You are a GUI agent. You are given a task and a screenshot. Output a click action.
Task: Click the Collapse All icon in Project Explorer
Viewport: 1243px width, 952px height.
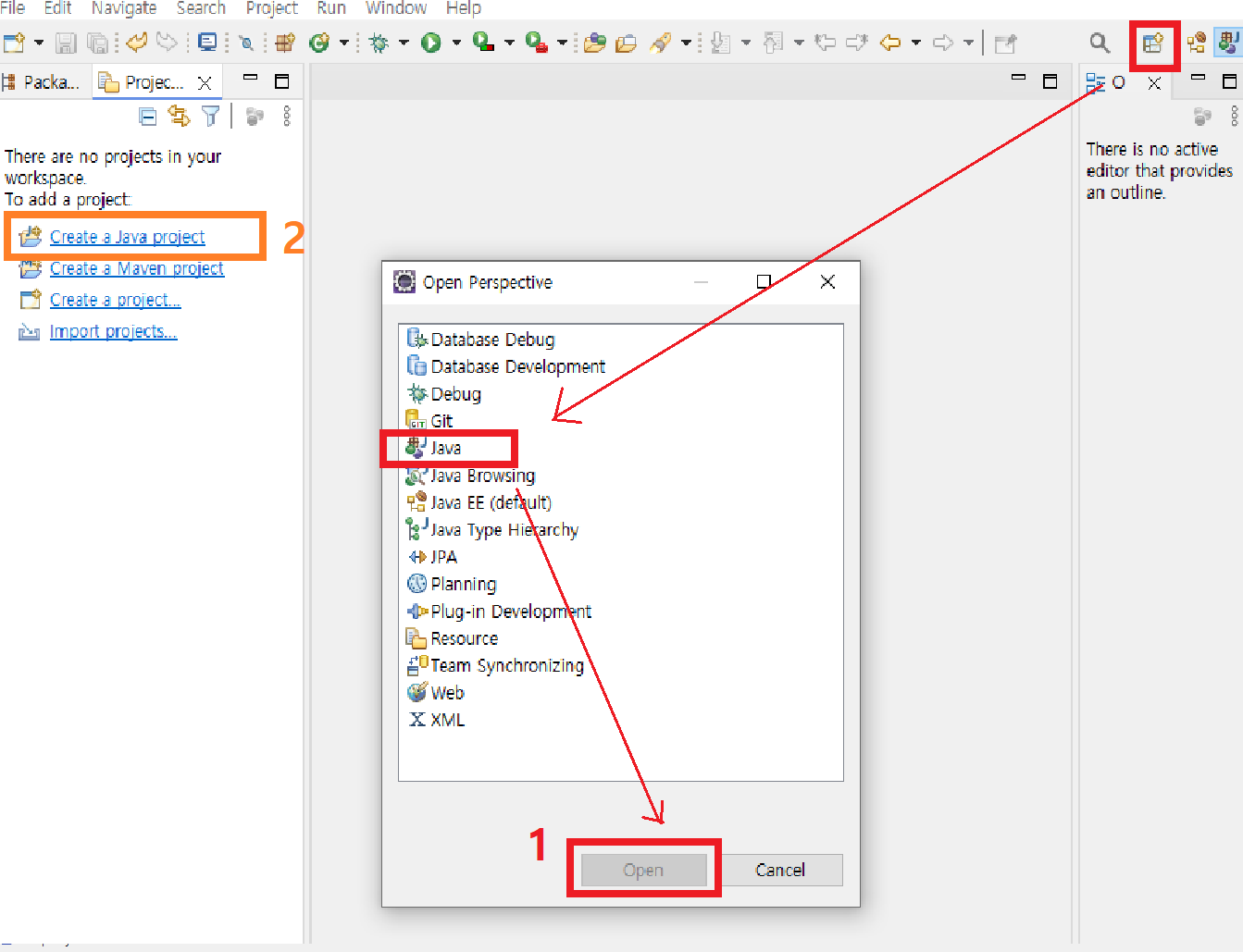tap(148, 116)
